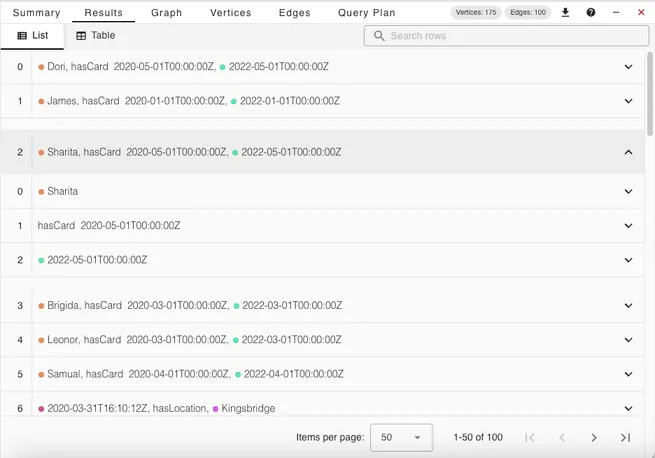The width and height of the screenshot is (655, 458).
Task: Open the Vertices tab
Action: 231,13
